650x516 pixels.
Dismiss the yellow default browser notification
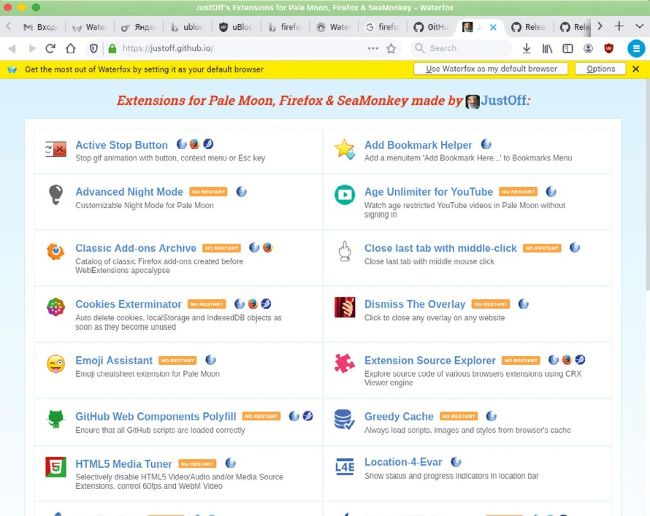[635, 69]
